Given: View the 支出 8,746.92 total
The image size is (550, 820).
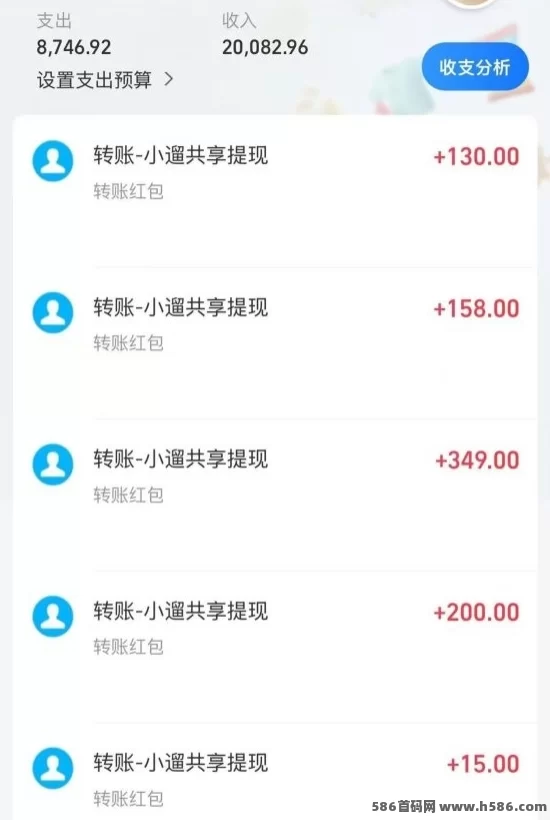Looking at the screenshot, I should click(x=74, y=47).
